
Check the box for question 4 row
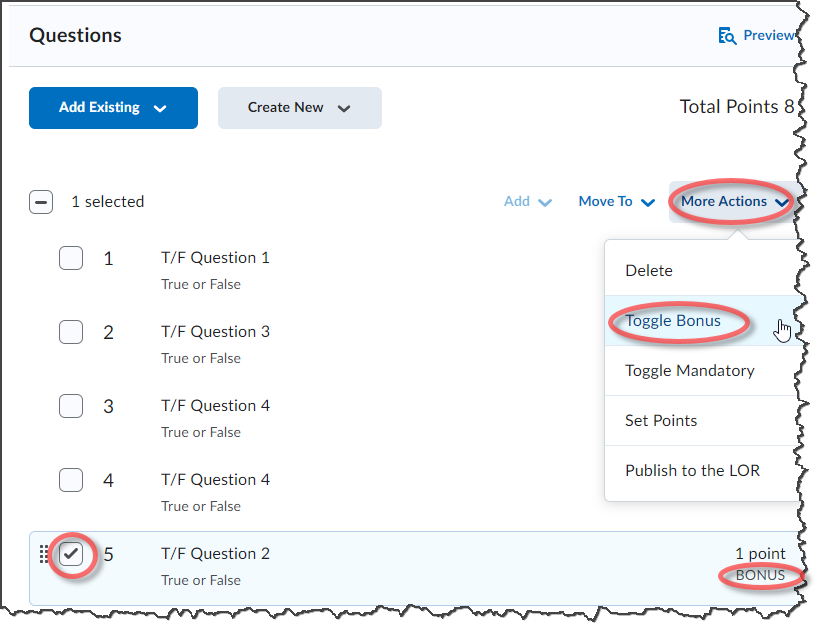[x=71, y=480]
